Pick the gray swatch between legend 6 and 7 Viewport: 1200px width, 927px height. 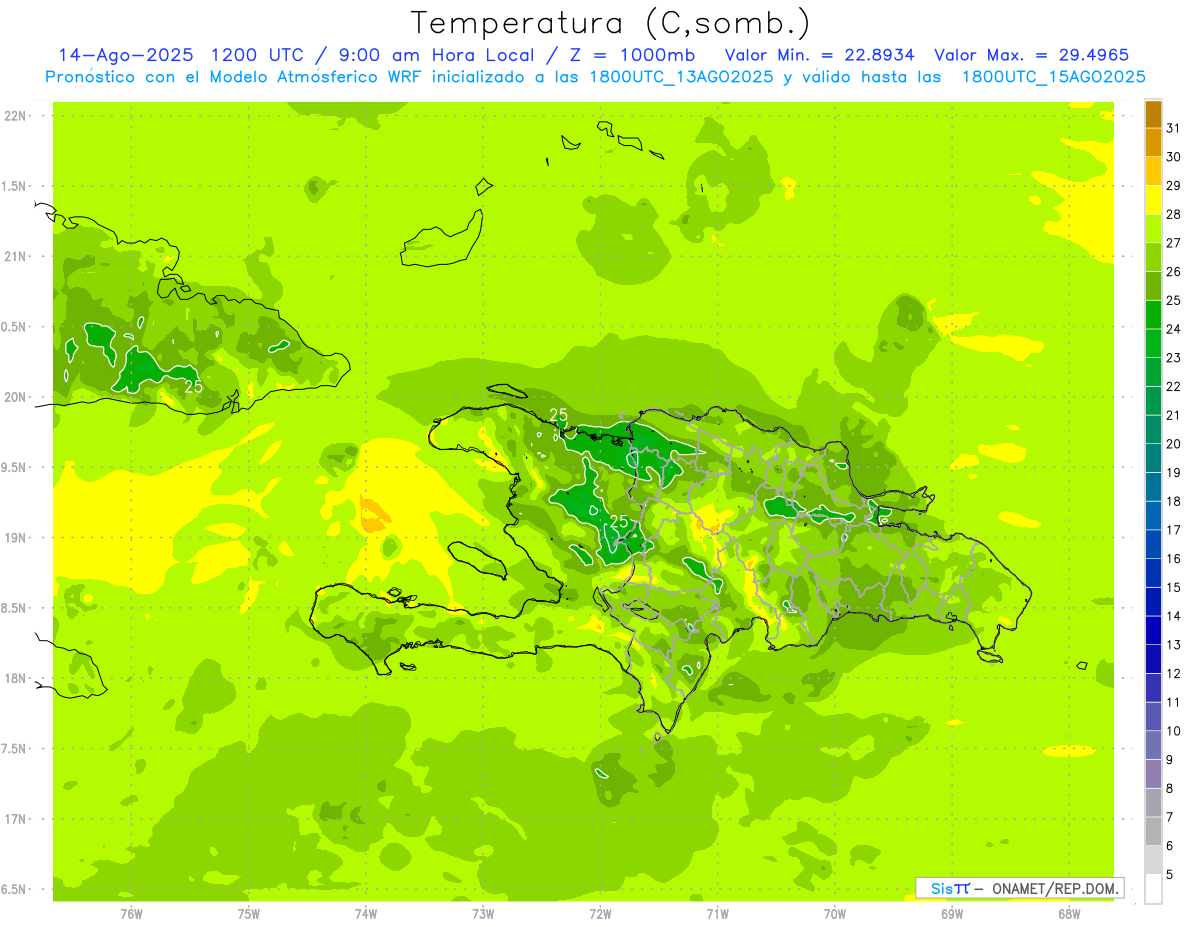1153,831
